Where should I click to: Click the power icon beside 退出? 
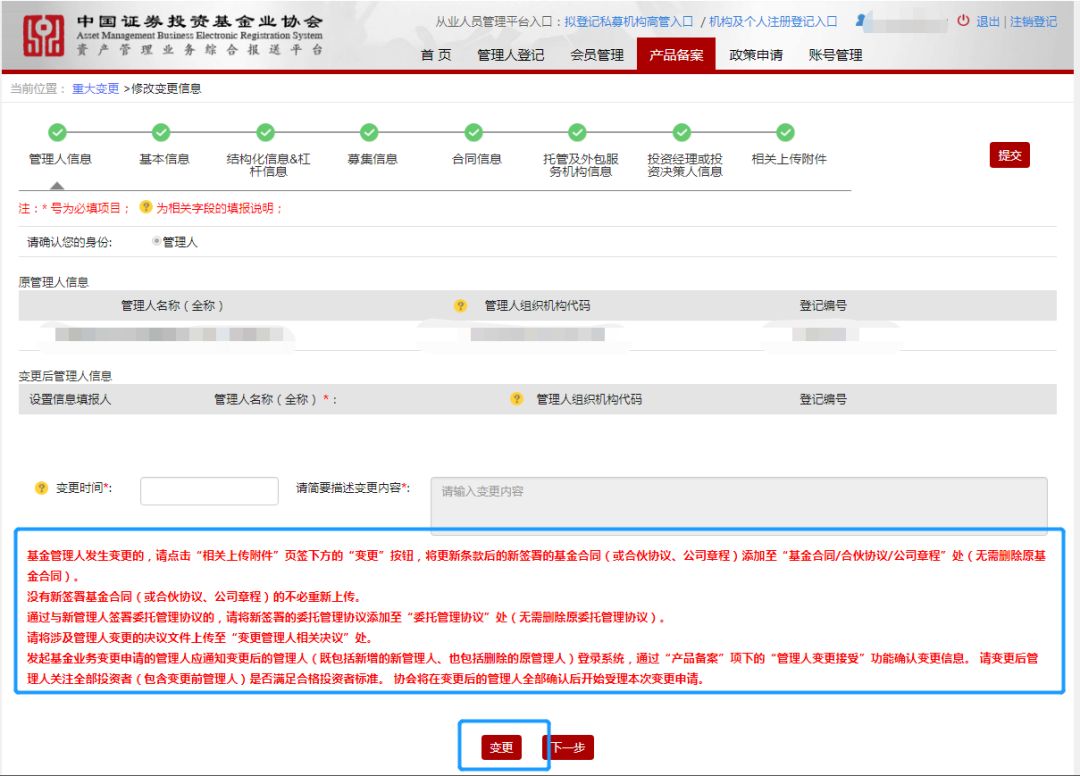pos(963,21)
